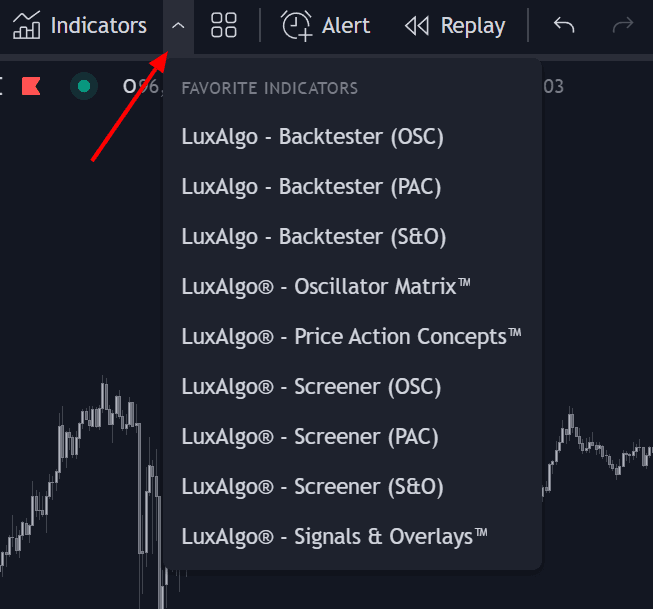Click the green market status dot

[84, 86]
